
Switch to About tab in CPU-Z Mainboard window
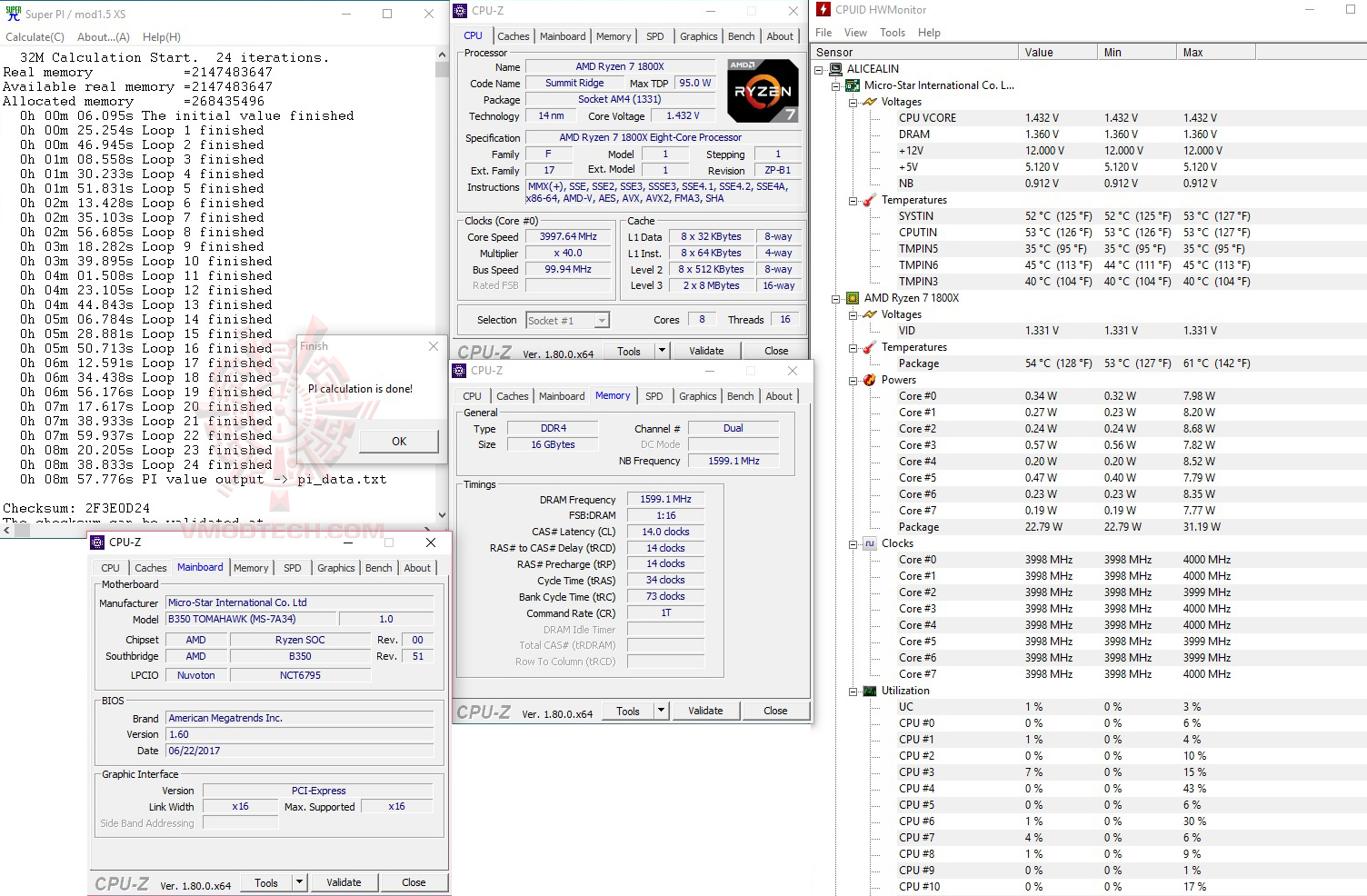417,568
